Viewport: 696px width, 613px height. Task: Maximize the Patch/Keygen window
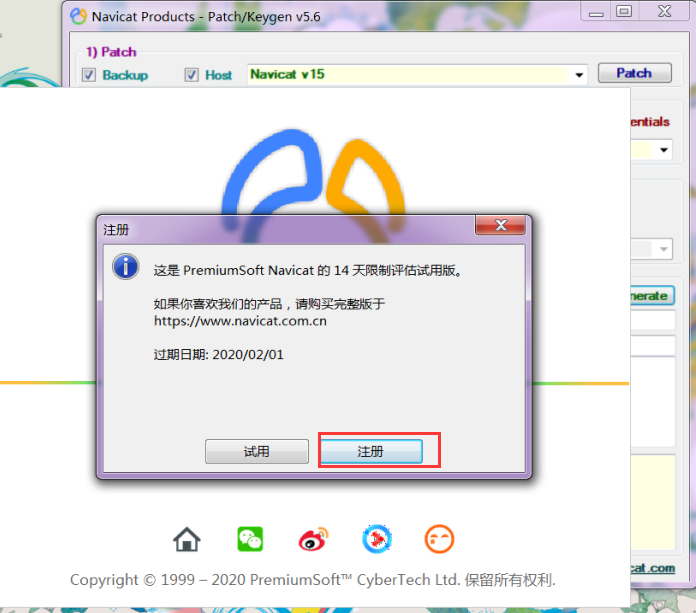[x=624, y=11]
